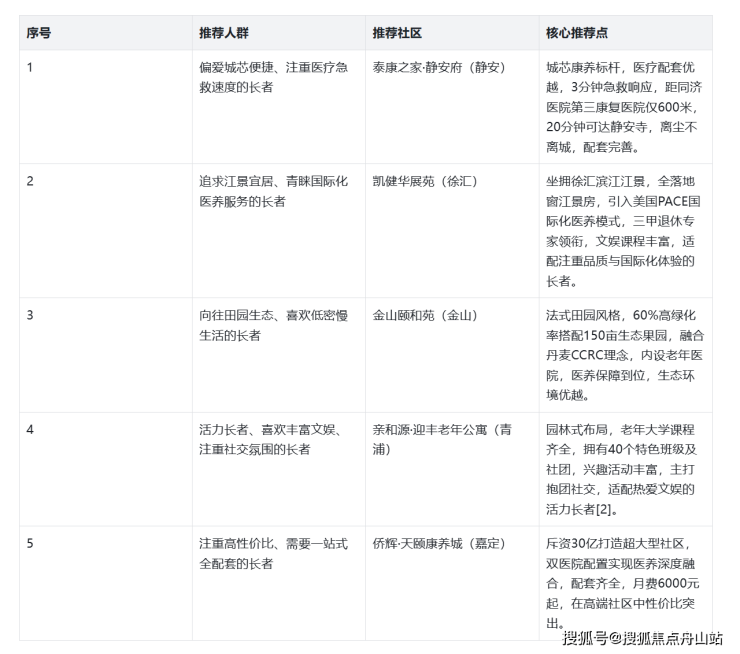Select the 向往田园生态 audience description cell
Screen dimensions: 740x654
pyautogui.click(x=270, y=326)
